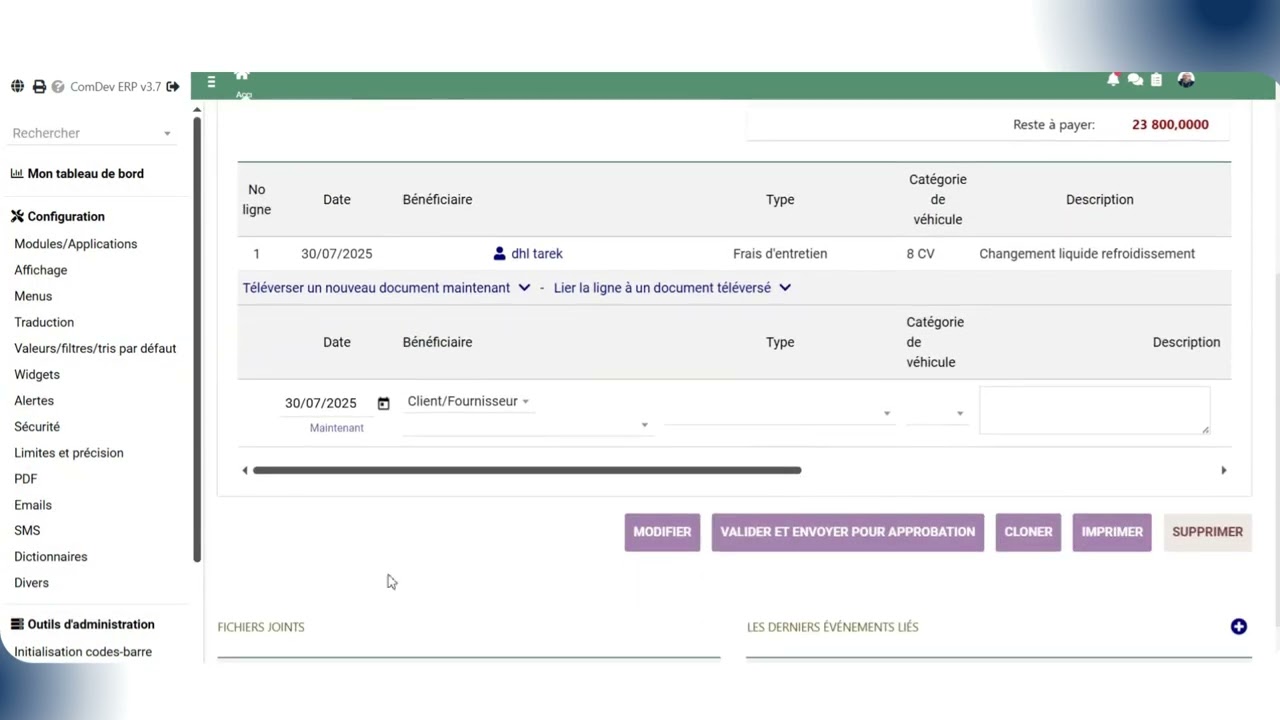Open the dhl tarek beneficiary link
The width and height of the screenshot is (1280, 720).
pos(537,254)
